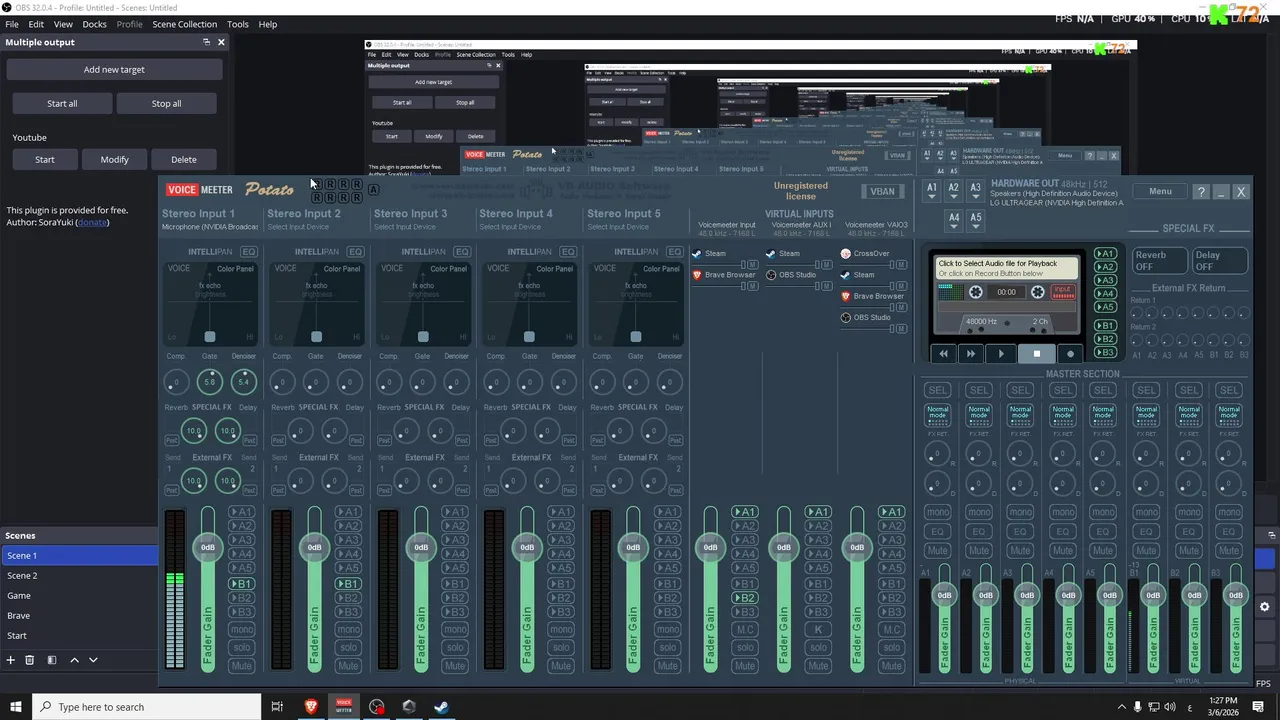The image size is (1280, 720).
Task: Toggle Delay OFF button in Special FX
Action: click(1219, 260)
